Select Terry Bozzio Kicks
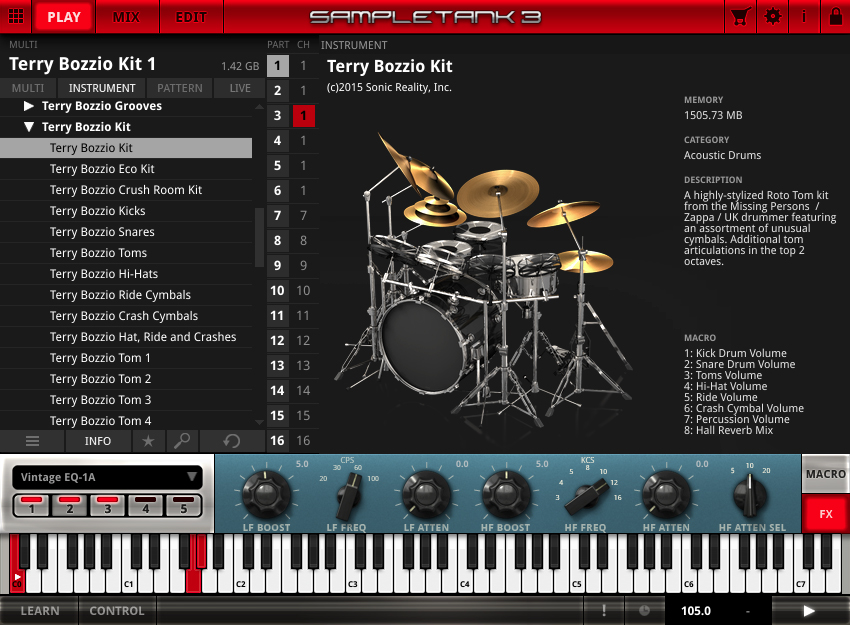The image size is (850, 625). click(126, 211)
